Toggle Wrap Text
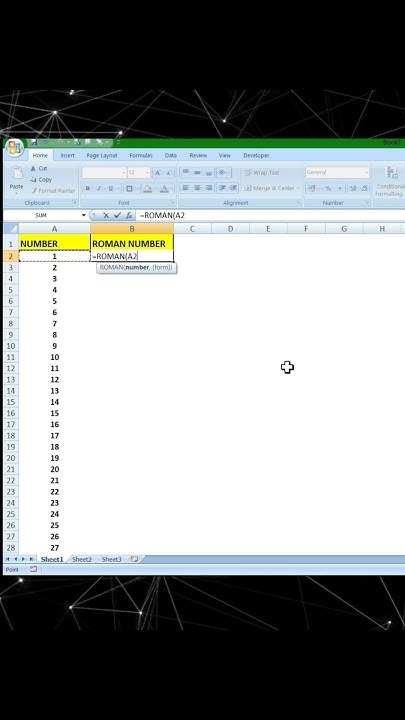Screen dimensions: 405x720 (262, 173)
